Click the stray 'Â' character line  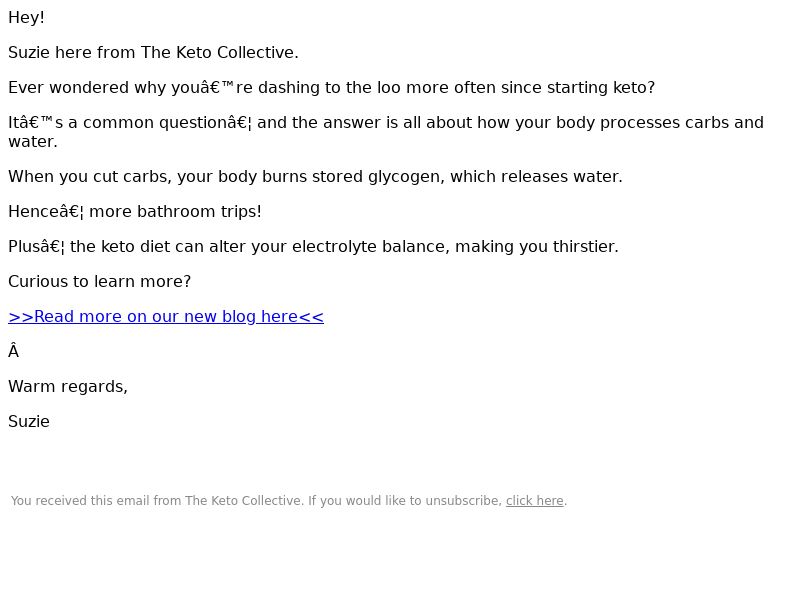(14, 352)
